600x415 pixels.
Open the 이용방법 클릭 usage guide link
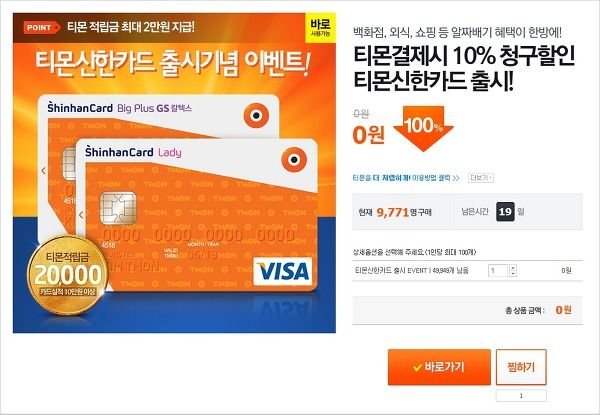435,178
